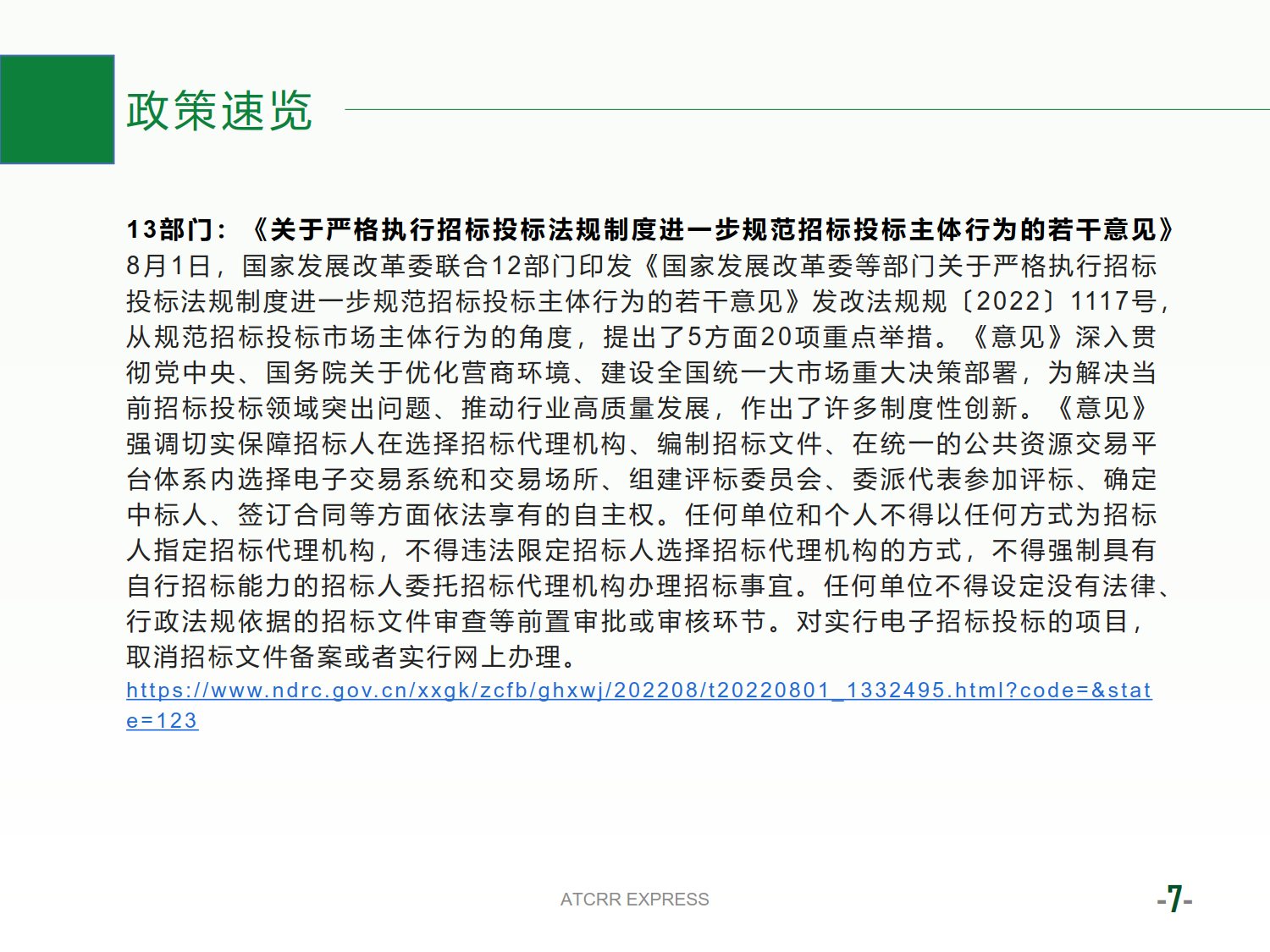The height and width of the screenshot is (952, 1270).
Task: Click the page number -7-
Action: [1174, 899]
